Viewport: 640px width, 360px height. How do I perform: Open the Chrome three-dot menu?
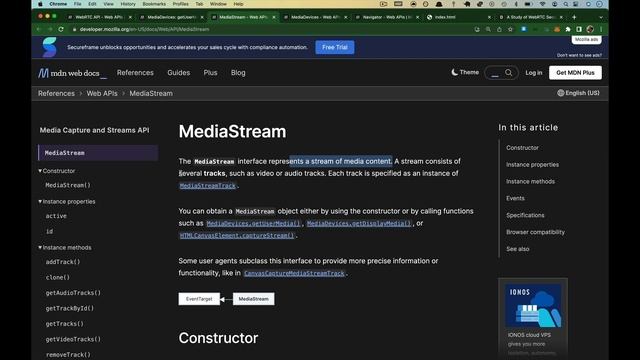point(601,29)
